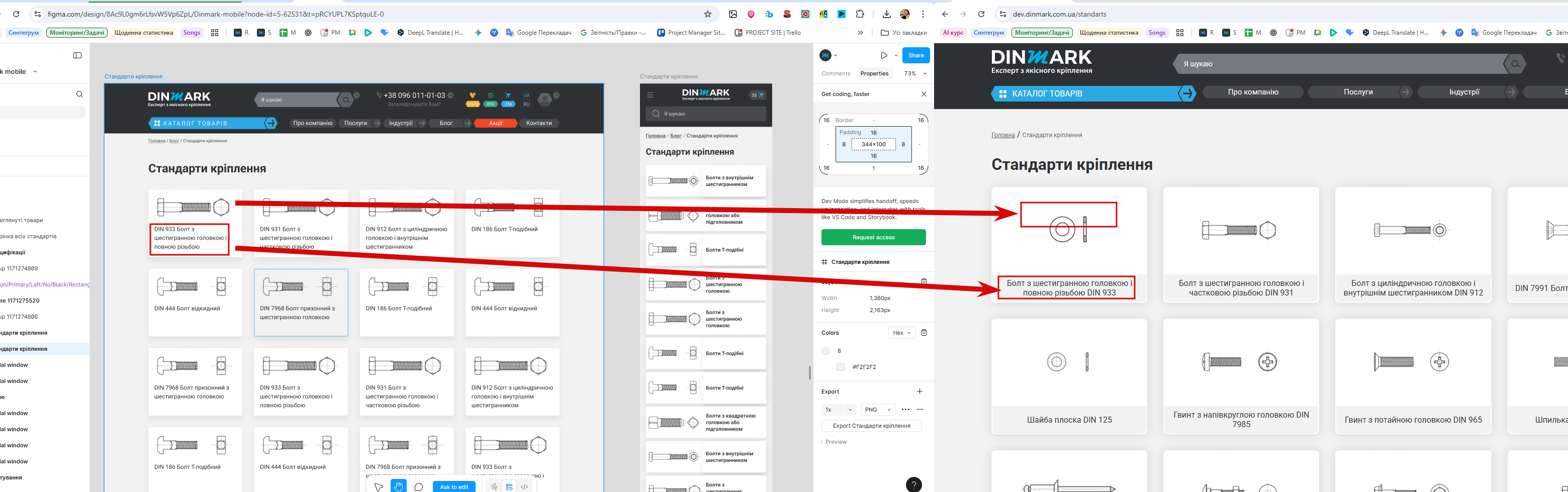The height and width of the screenshot is (492, 1568).
Task: Click the blue Share button
Action: tap(916, 55)
